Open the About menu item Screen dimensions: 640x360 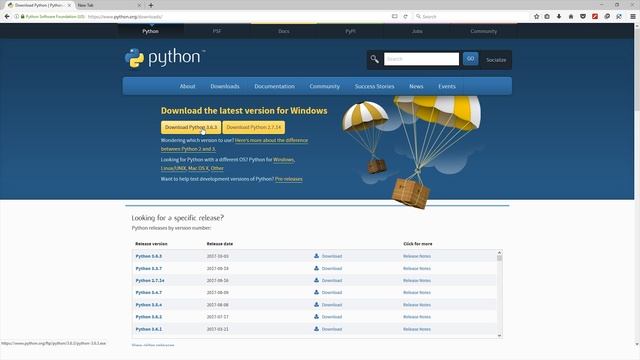[187, 86]
